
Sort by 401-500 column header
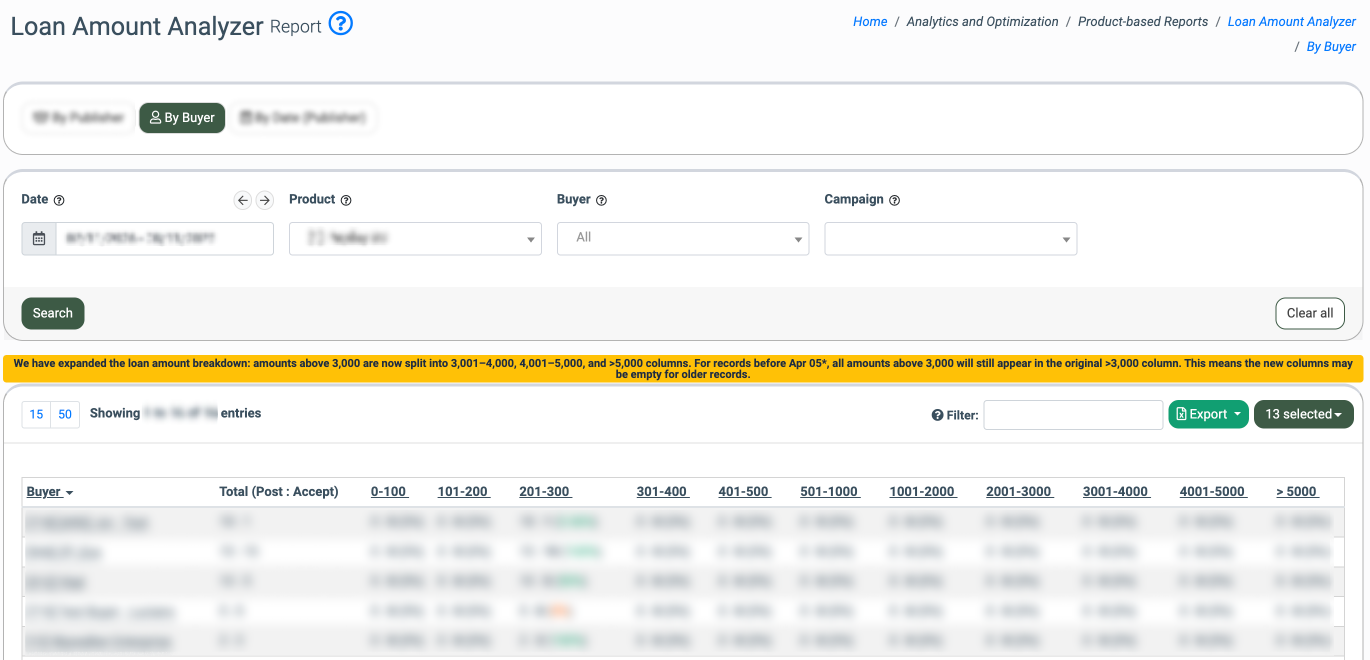[745, 492]
